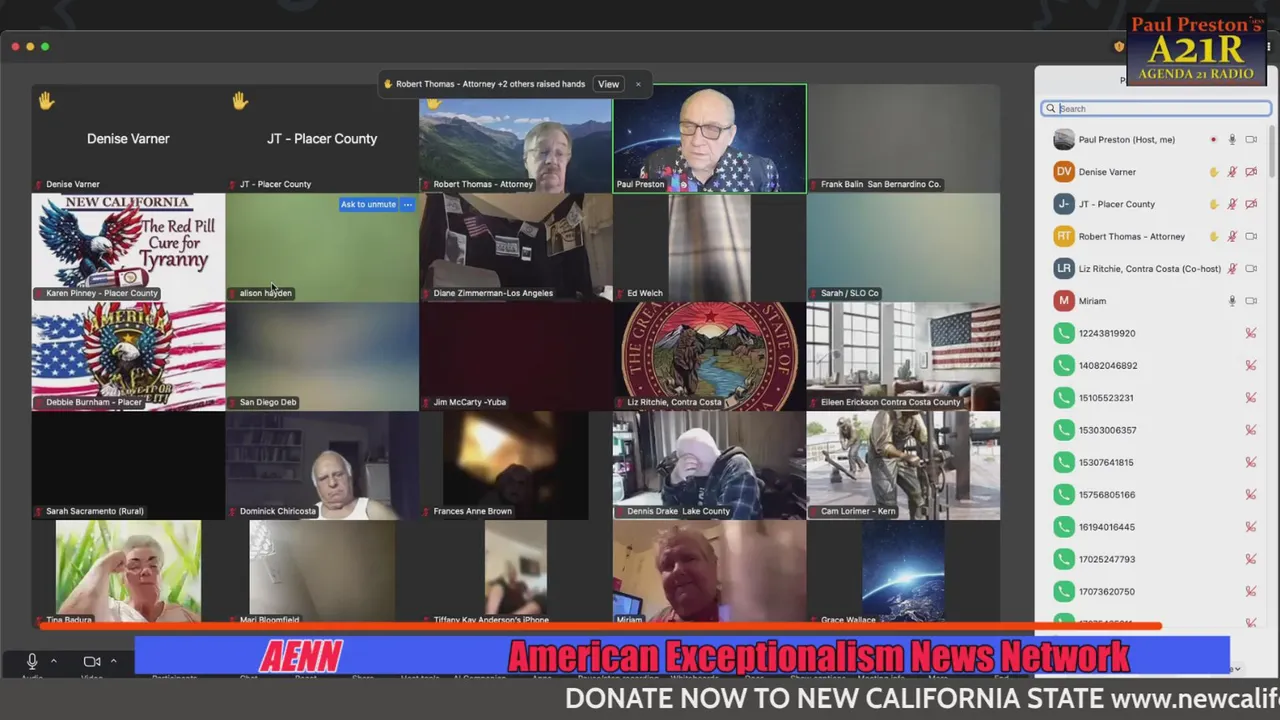This screenshot has width=1280, height=720.
Task: Click the search magnifier icon in participants panel
Action: pyautogui.click(x=1051, y=108)
